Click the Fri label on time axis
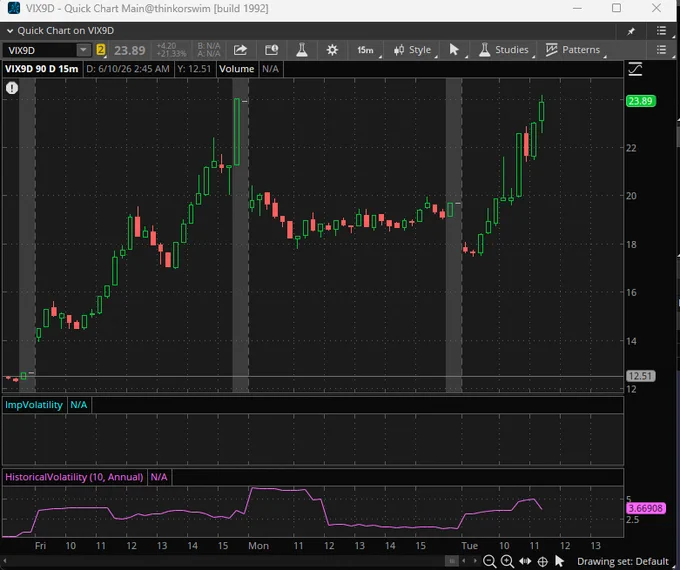 click(x=40, y=546)
